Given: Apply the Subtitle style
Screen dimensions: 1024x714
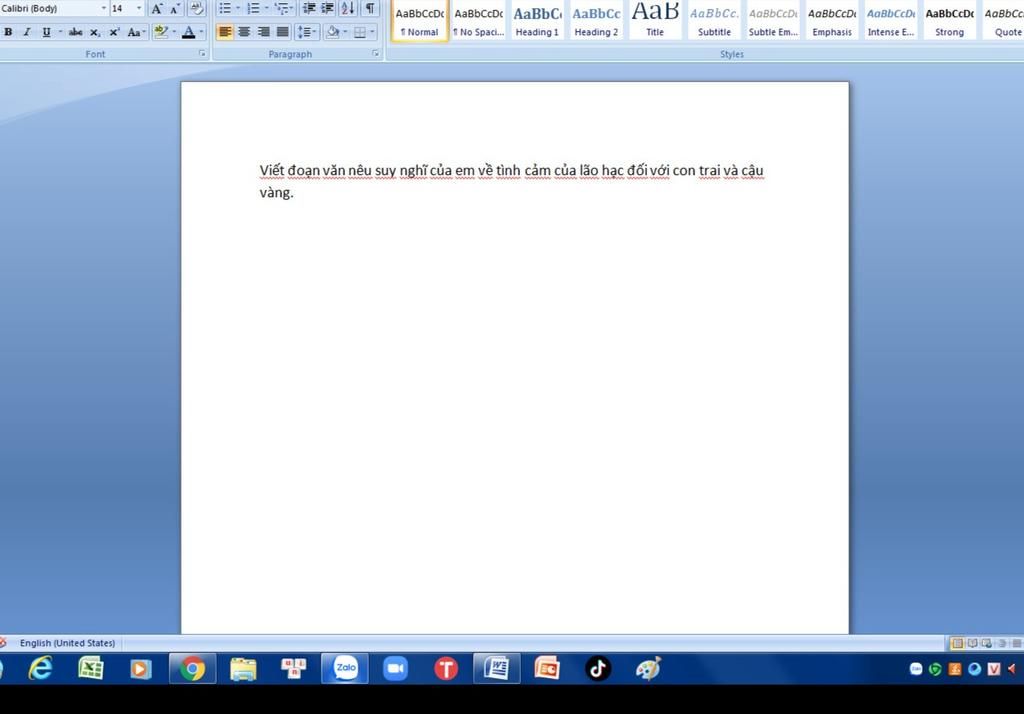Looking at the screenshot, I should pos(714,22).
